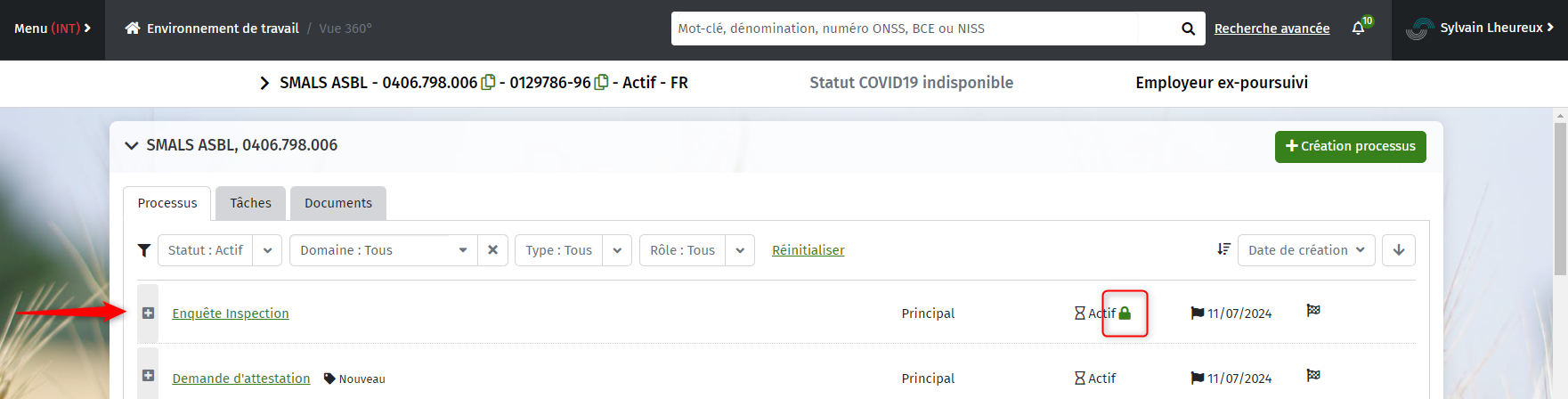Collapse the SMALS ASBL panel chevron
Viewport: 1568px width, 399px height.
point(132,145)
